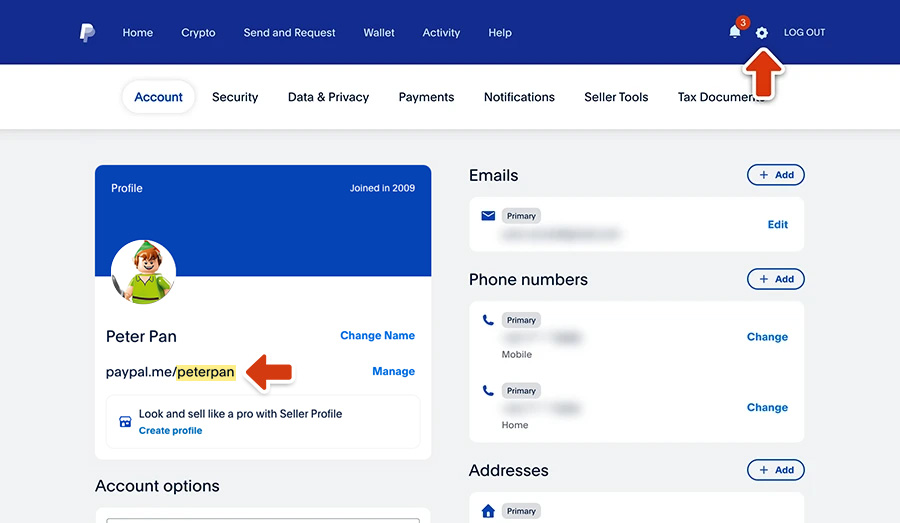Open the Wallet page
The image size is (900, 523).
(x=379, y=33)
